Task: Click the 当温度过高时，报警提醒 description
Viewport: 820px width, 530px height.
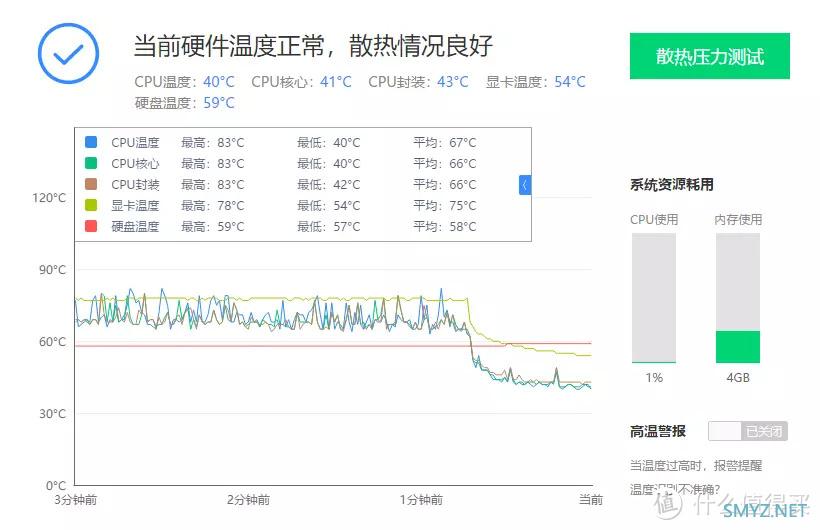Action: click(696, 465)
